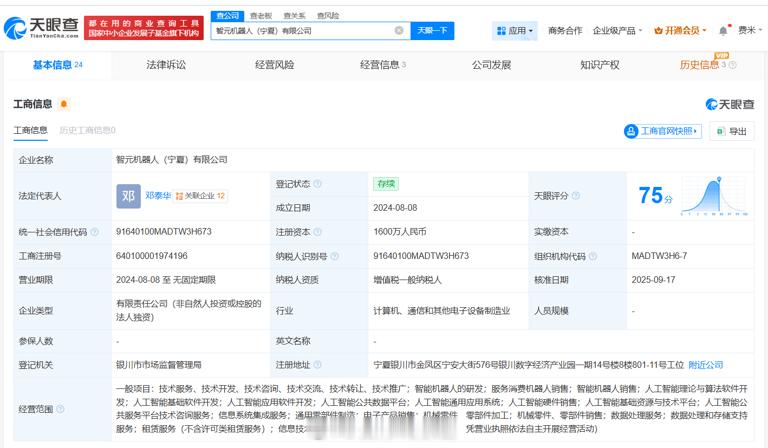The image size is (768, 448).
Task: Clear the search box with the X icon
Action: coord(399,30)
